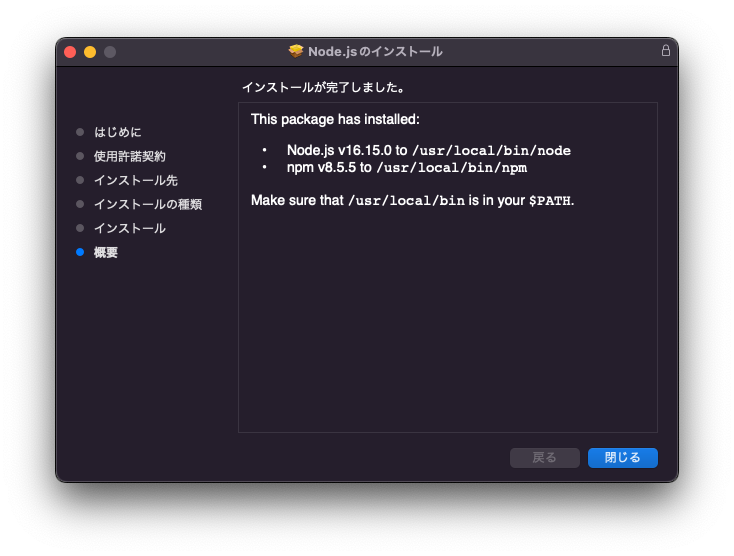The width and height of the screenshot is (734, 556).
Task: Click the Node.js package icon in title
Action: coord(296,51)
